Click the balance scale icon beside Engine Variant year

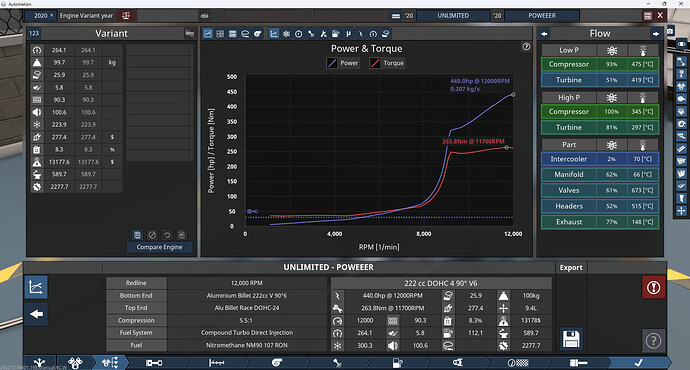126,15
